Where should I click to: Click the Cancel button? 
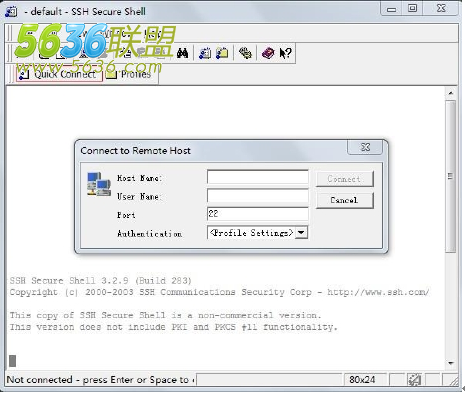pyautogui.click(x=344, y=200)
